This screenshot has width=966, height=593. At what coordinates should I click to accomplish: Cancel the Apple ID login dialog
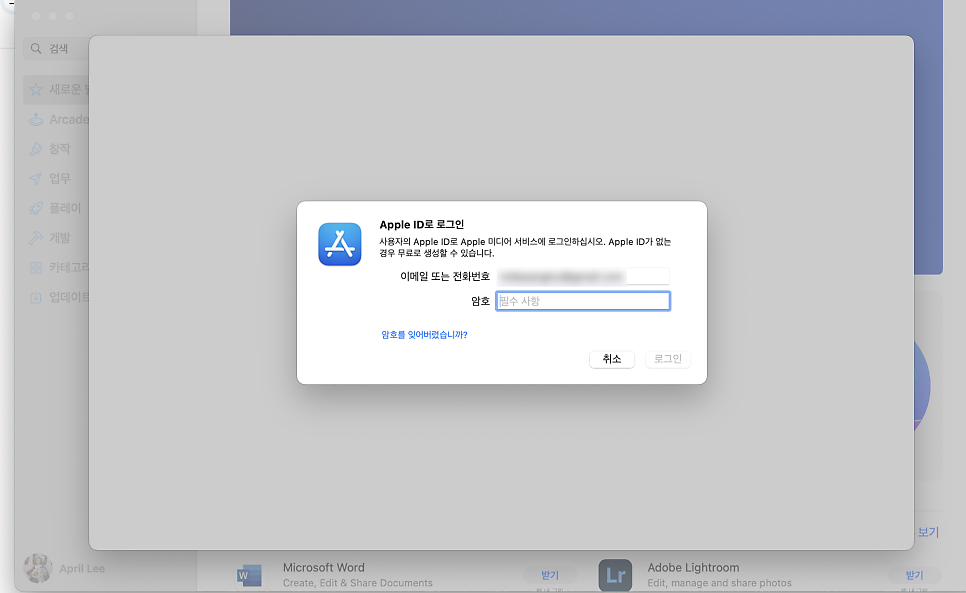click(x=612, y=359)
